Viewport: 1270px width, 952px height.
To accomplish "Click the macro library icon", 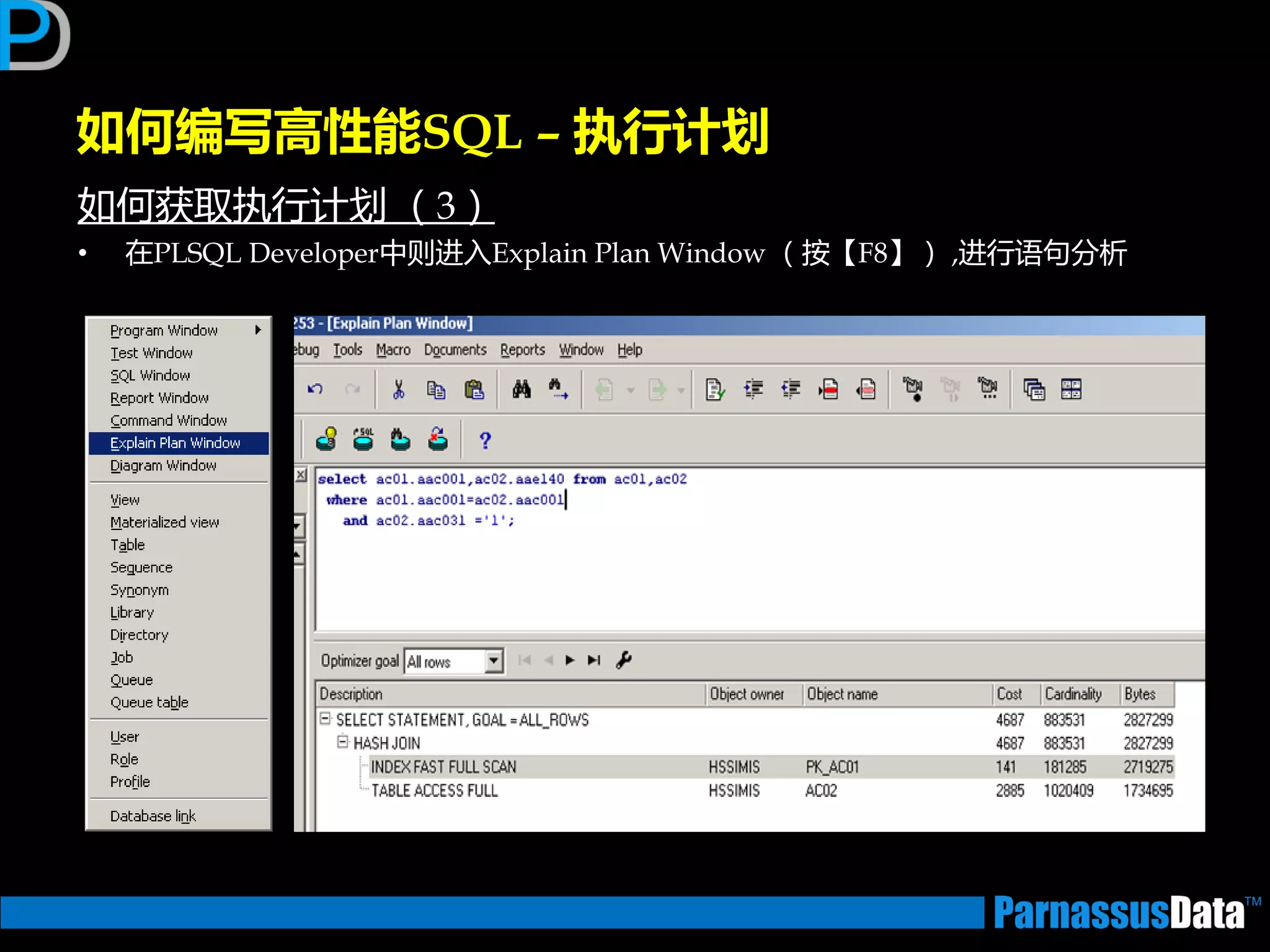I will pyautogui.click(x=988, y=388).
